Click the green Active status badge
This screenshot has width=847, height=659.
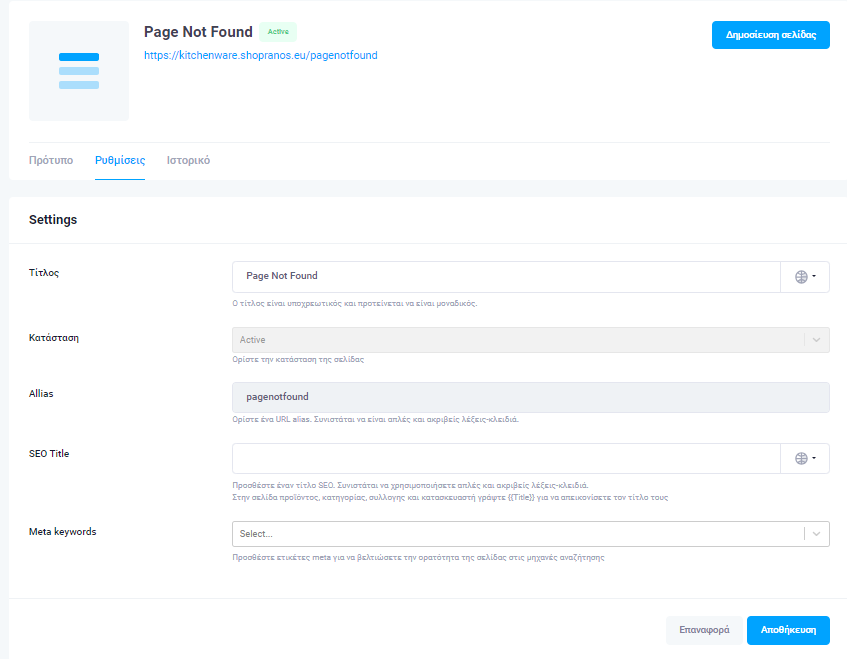pos(278,32)
